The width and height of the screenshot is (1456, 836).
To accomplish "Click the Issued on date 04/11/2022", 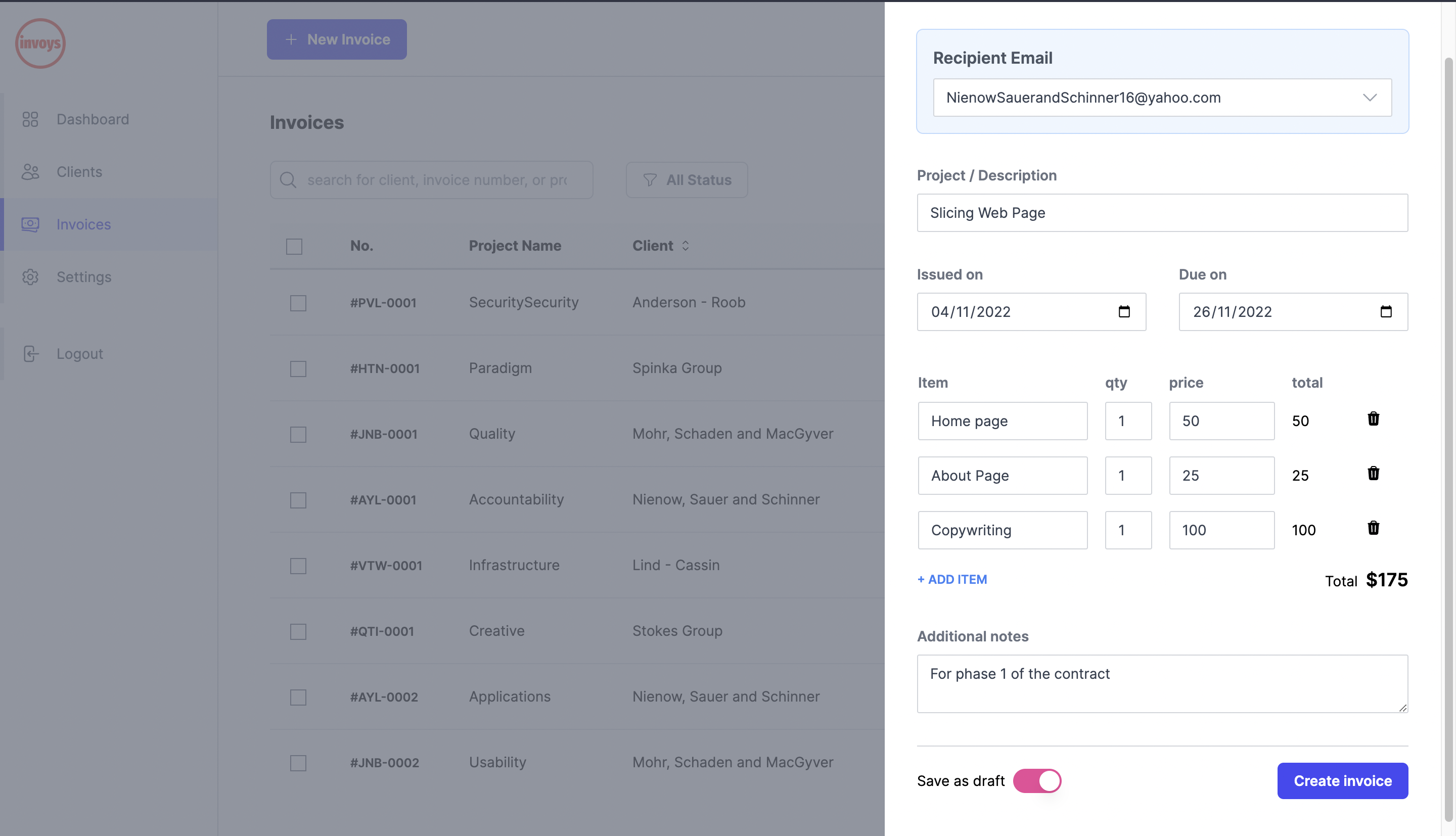I will tap(970, 312).
